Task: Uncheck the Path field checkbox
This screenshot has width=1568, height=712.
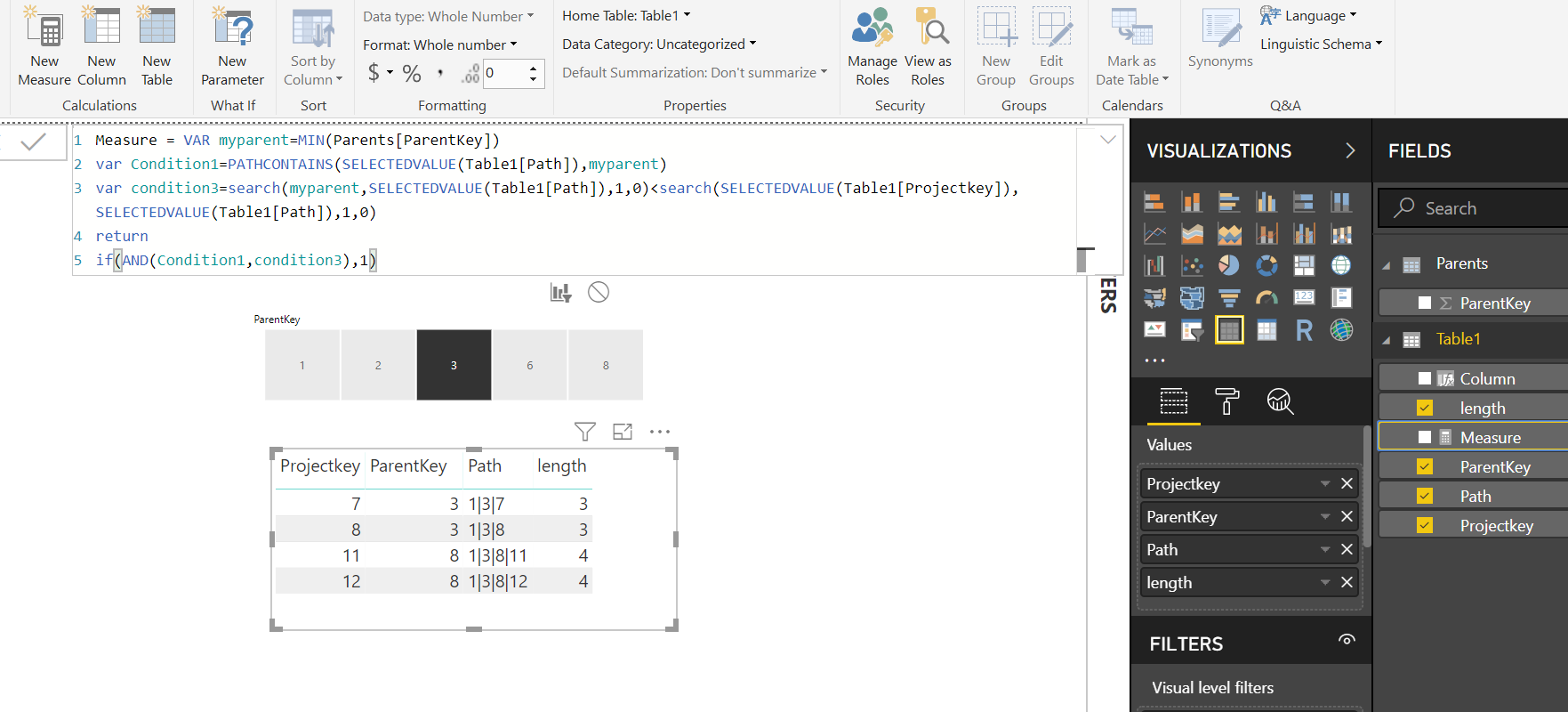Action: pos(1425,496)
